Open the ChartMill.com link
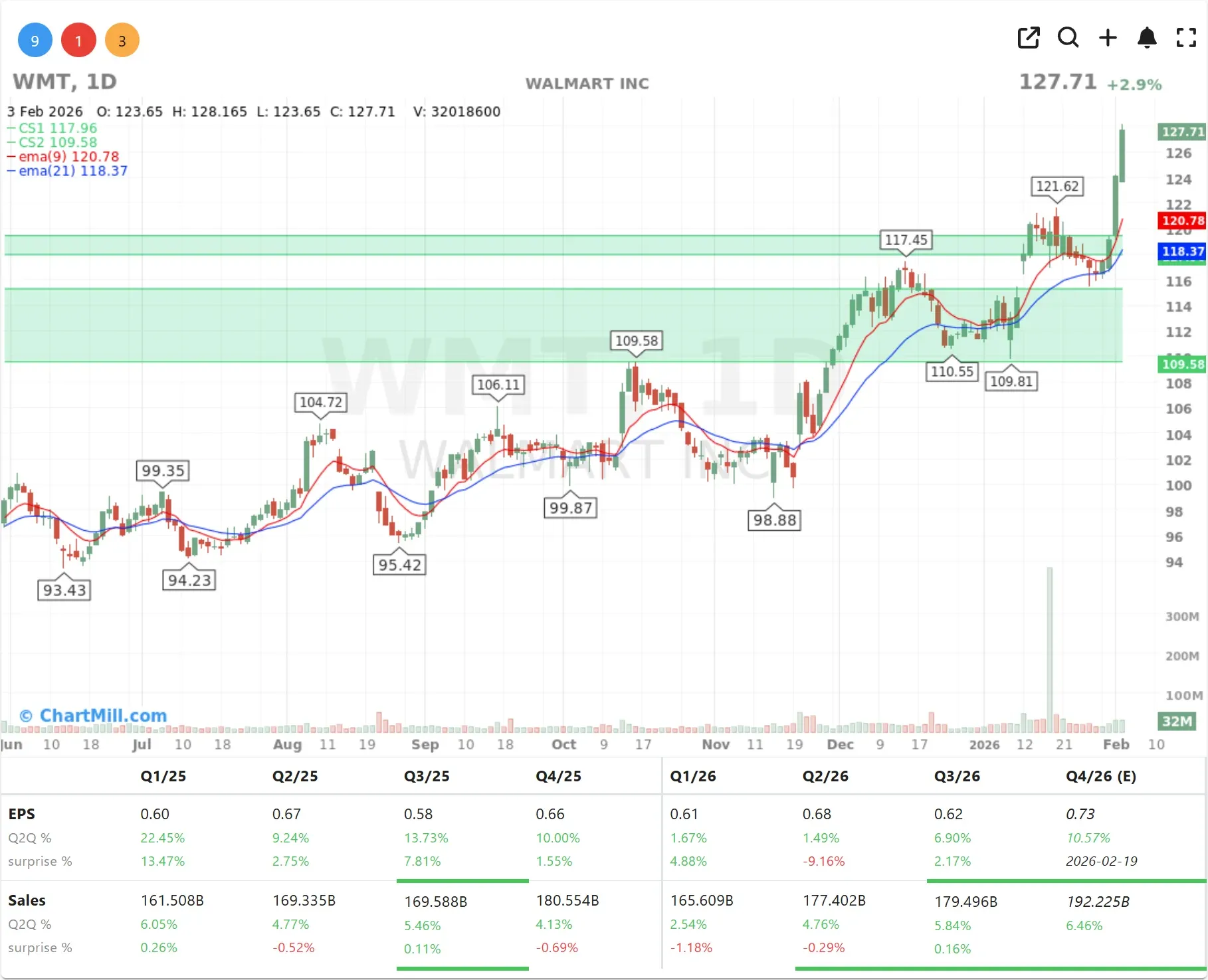1208x980 pixels. [93, 715]
